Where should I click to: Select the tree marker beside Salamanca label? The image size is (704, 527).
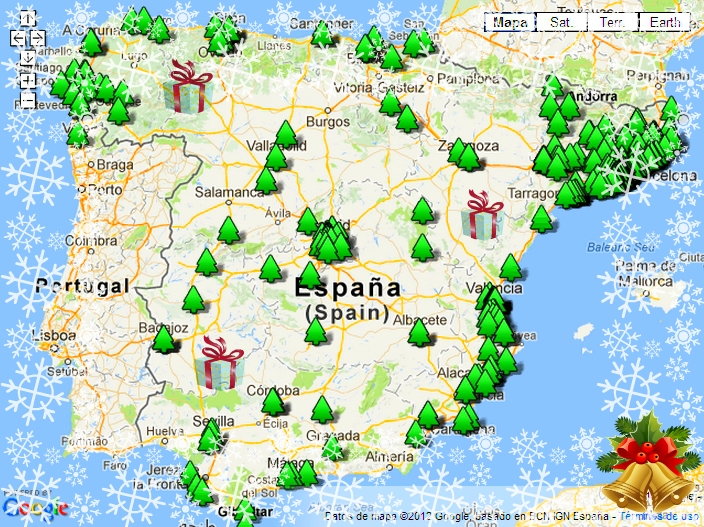click(x=266, y=180)
